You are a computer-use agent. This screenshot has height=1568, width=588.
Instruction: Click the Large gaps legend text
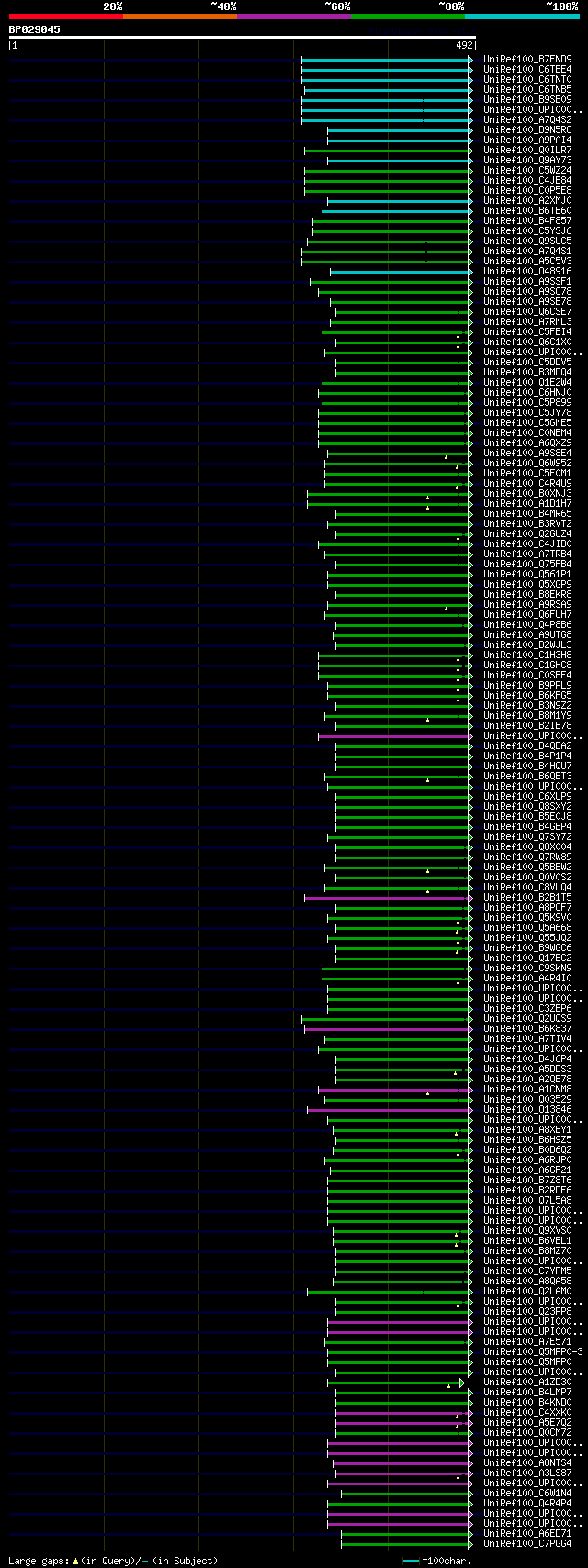tap(113, 1560)
